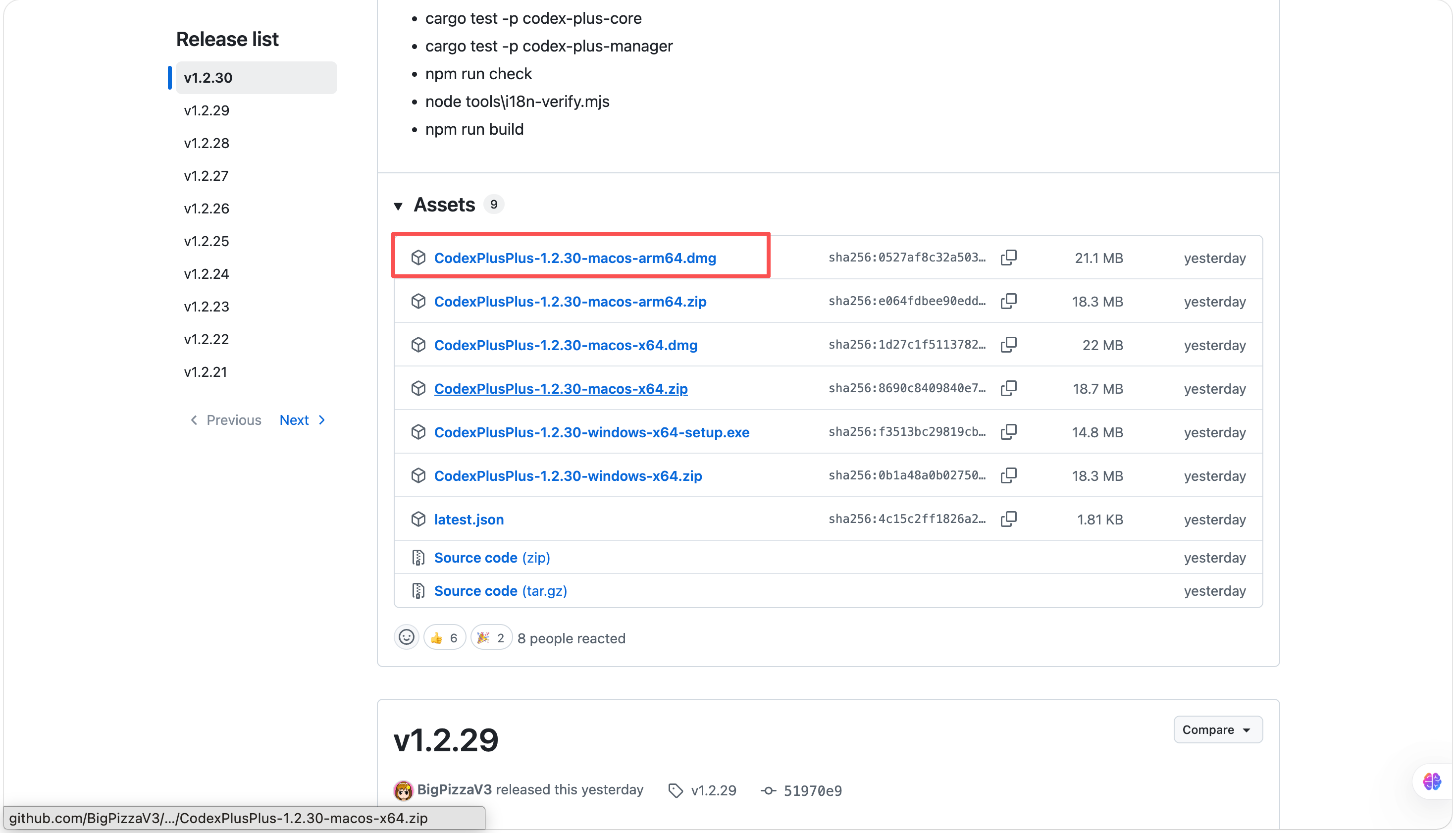Open the Compare dropdown for v1.2.29
Screen dimensions: 1456x833
[1217, 729]
